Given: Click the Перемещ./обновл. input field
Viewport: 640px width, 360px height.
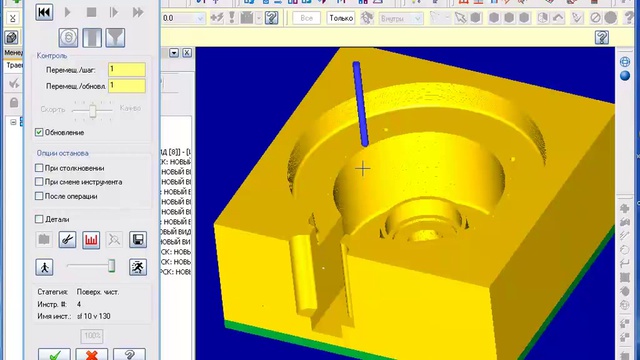Looking at the screenshot, I should (x=127, y=86).
